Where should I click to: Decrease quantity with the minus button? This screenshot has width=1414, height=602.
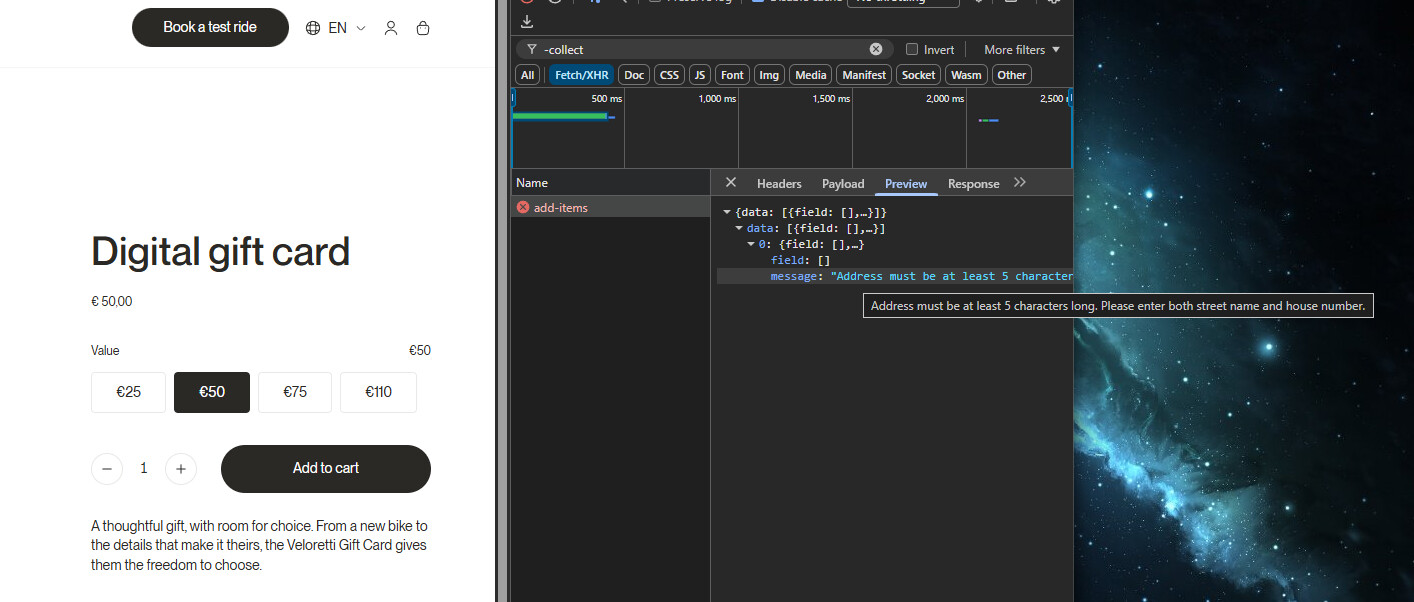coord(107,468)
